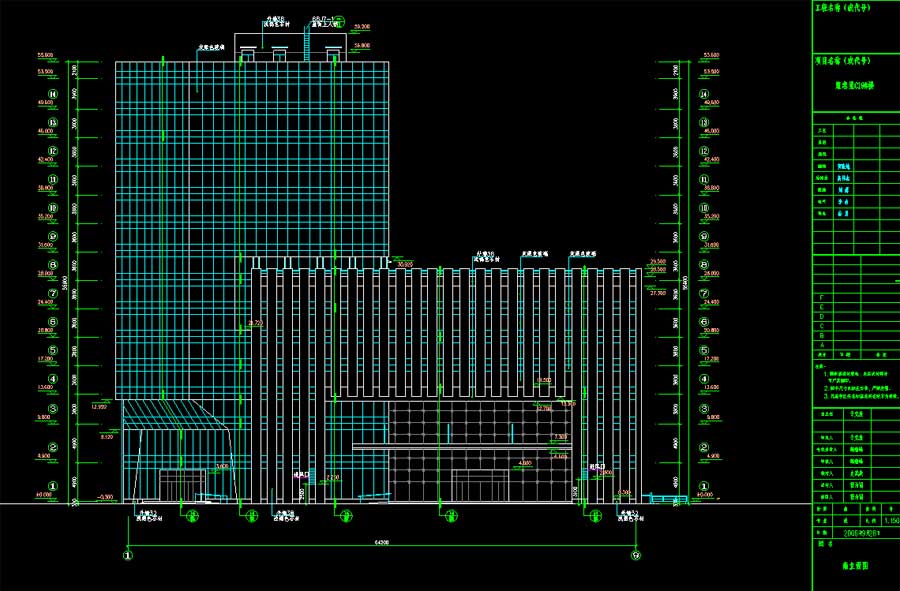Click revision row A in the title block
The height and width of the screenshot is (591, 900).
point(856,345)
